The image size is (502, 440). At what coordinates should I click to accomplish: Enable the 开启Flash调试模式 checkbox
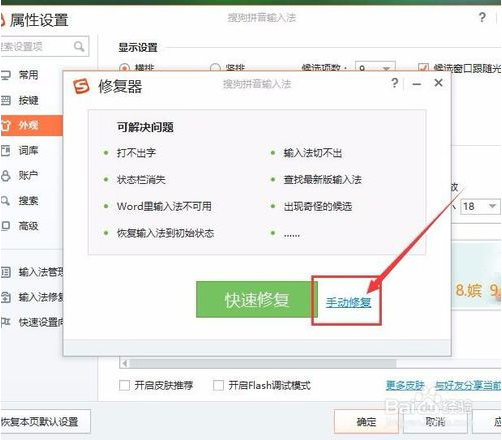tap(218, 386)
